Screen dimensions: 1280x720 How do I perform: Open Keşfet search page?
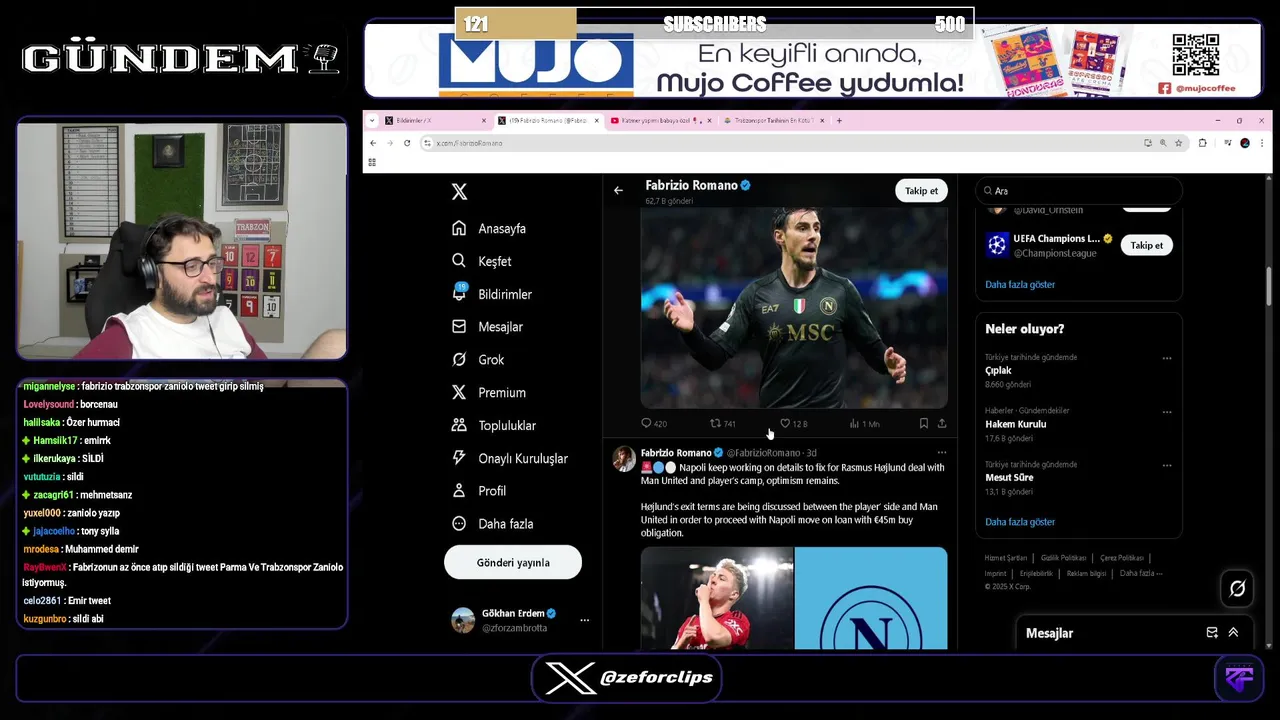coord(481,261)
